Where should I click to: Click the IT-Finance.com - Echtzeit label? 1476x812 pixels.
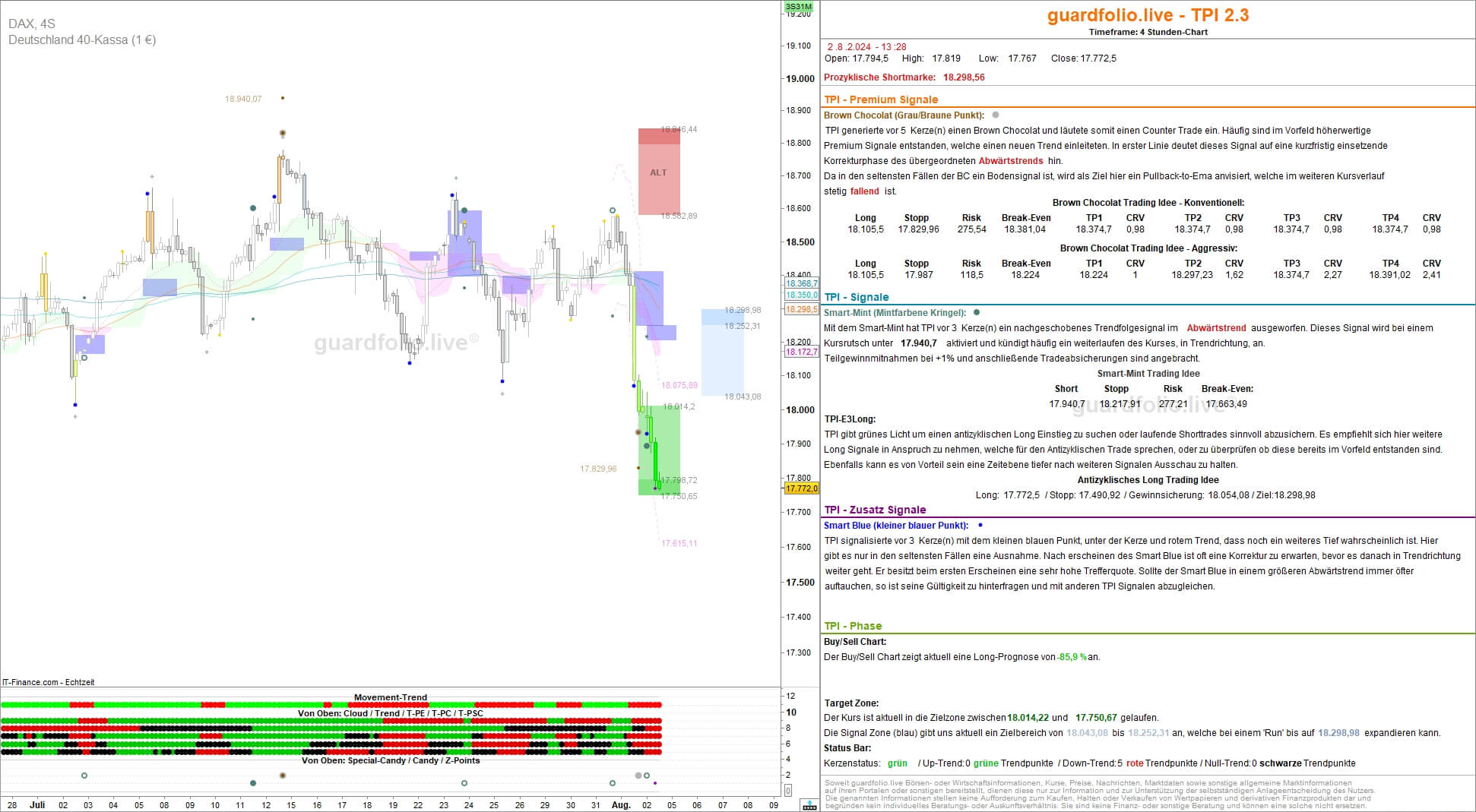coord(48,682)
